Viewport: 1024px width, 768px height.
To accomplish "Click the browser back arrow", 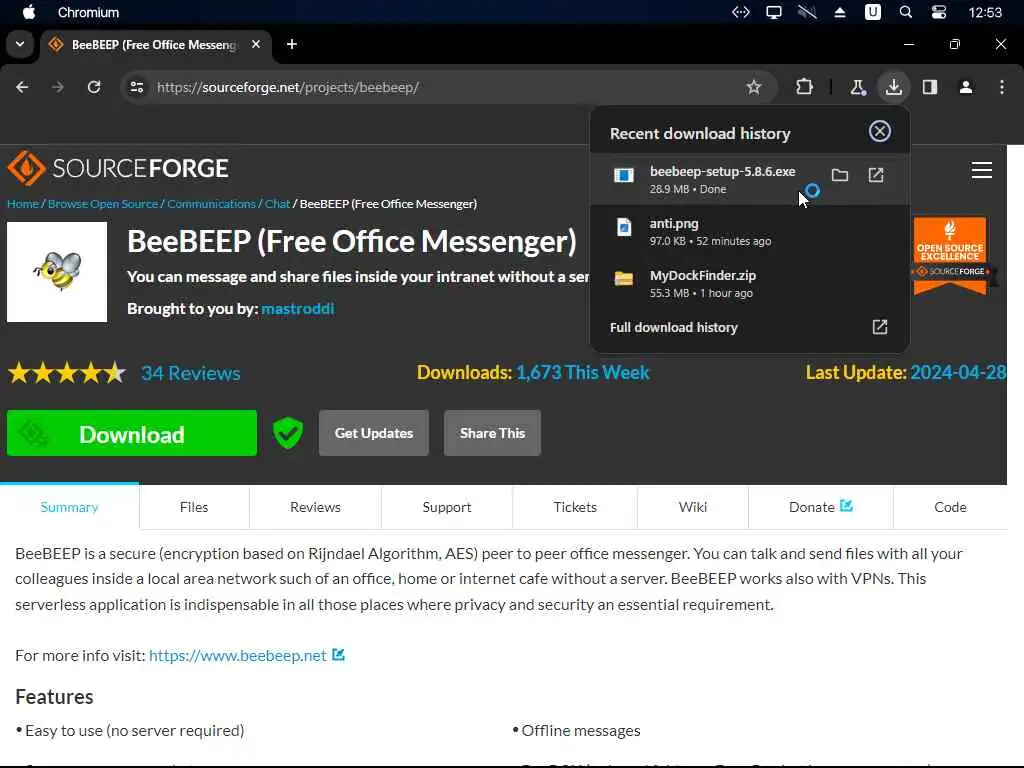I will tap(22, 87).
